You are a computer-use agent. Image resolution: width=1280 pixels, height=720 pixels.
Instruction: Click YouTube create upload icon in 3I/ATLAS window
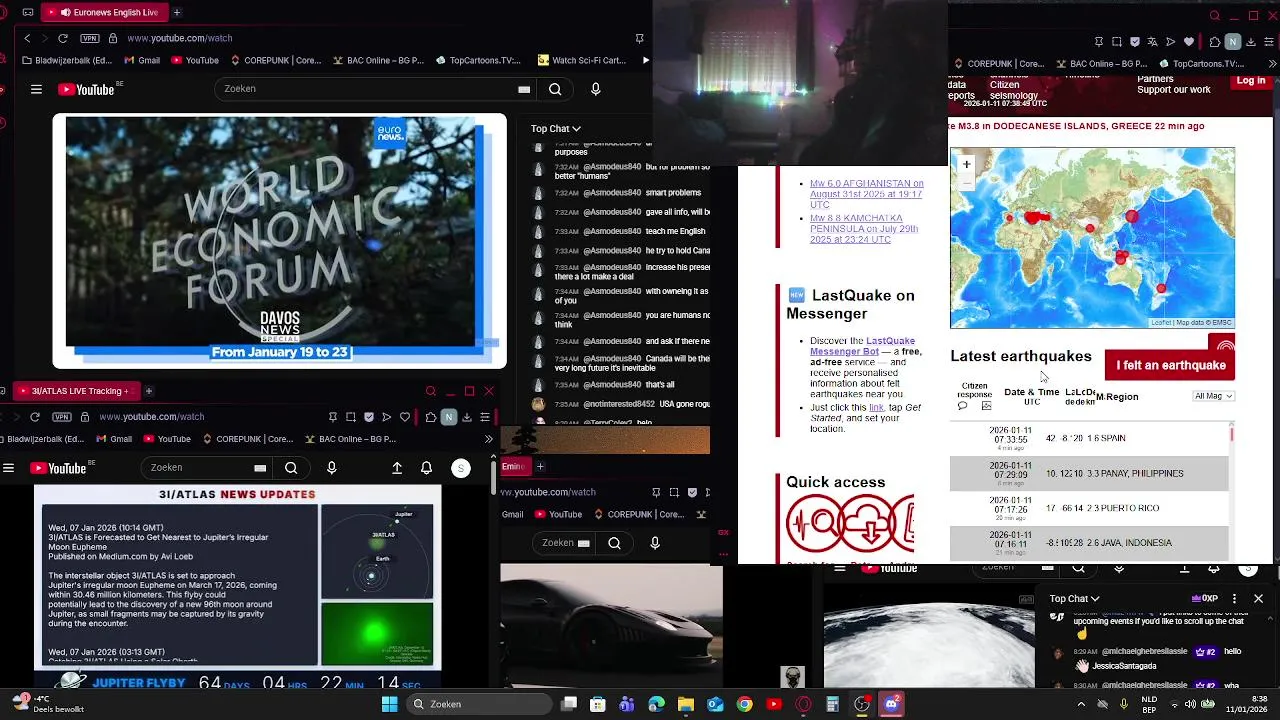tap(397, 467)
